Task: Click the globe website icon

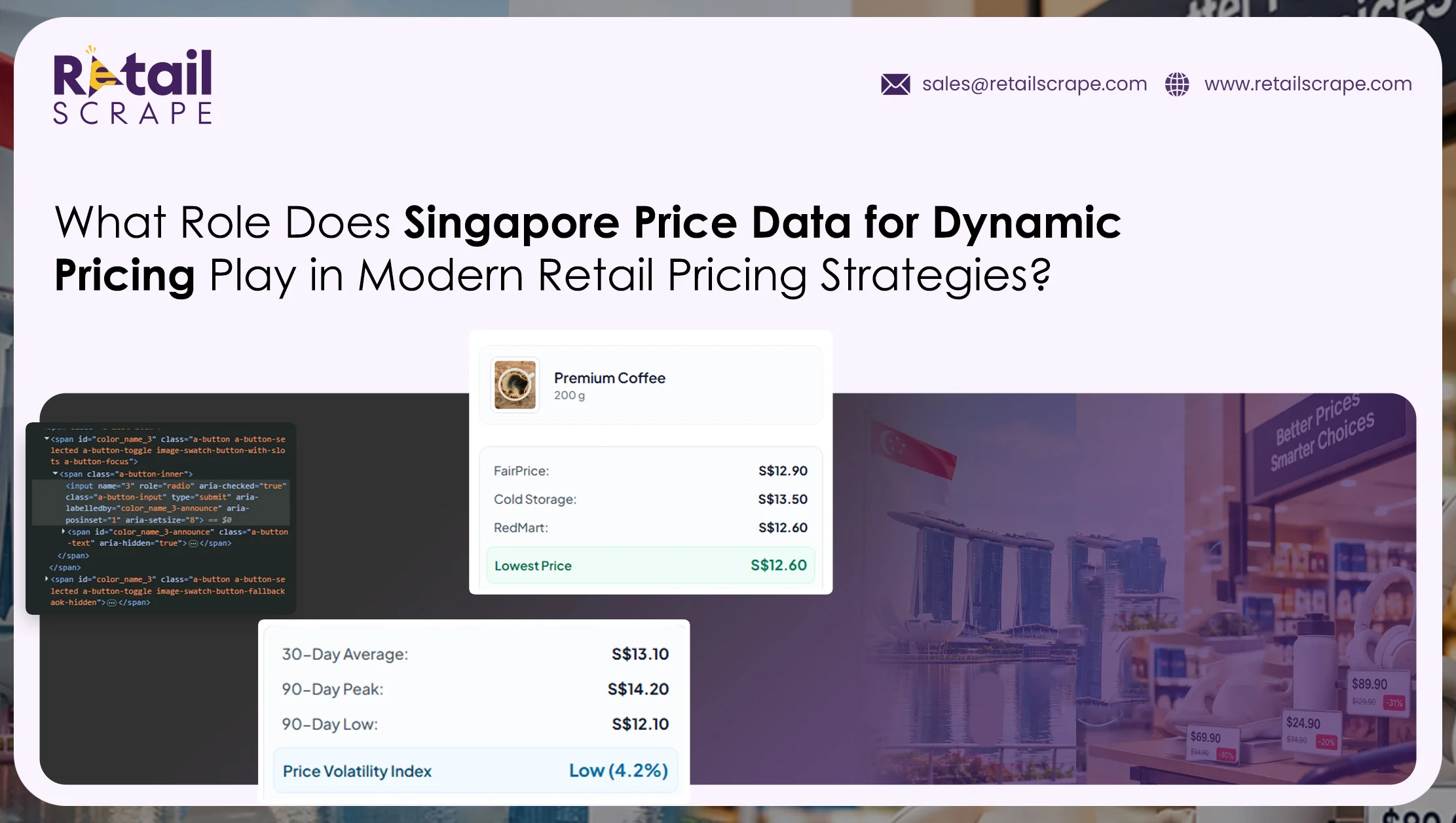Action: click(x=1177, y=84)
